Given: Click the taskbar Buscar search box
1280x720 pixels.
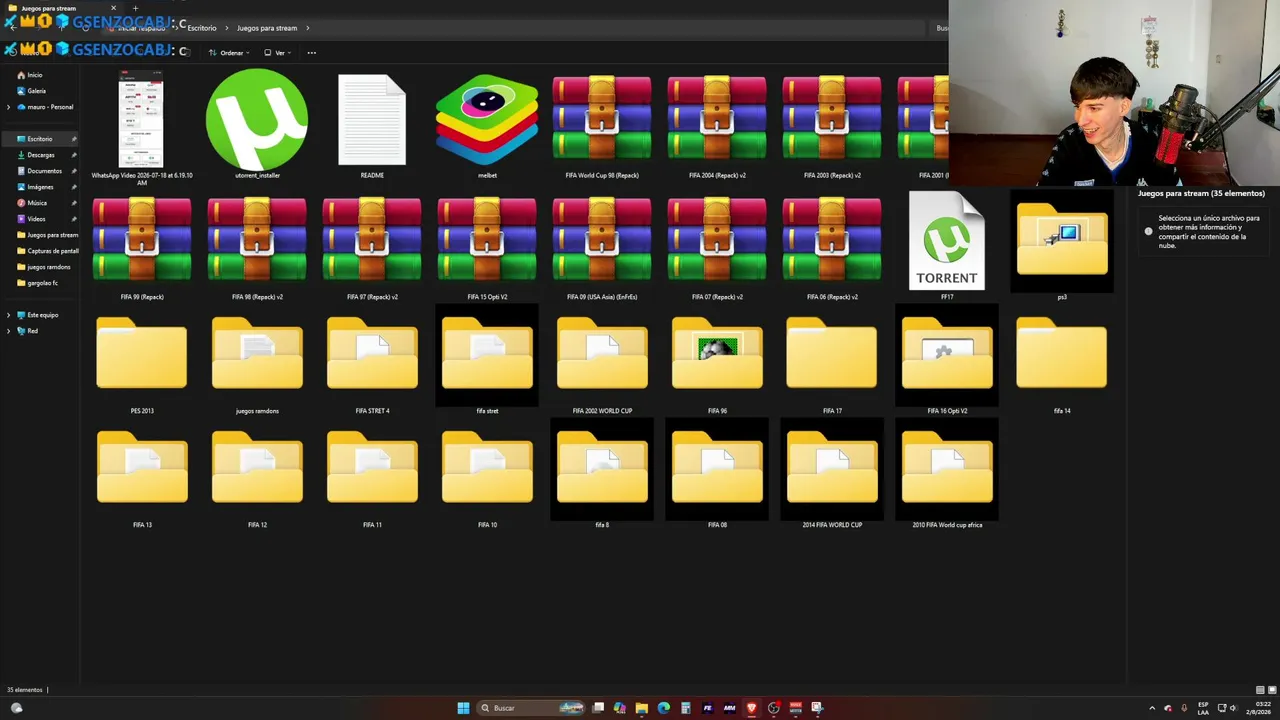Looking at the screenshot, I should pyautogui.click(x=532, y=708).
